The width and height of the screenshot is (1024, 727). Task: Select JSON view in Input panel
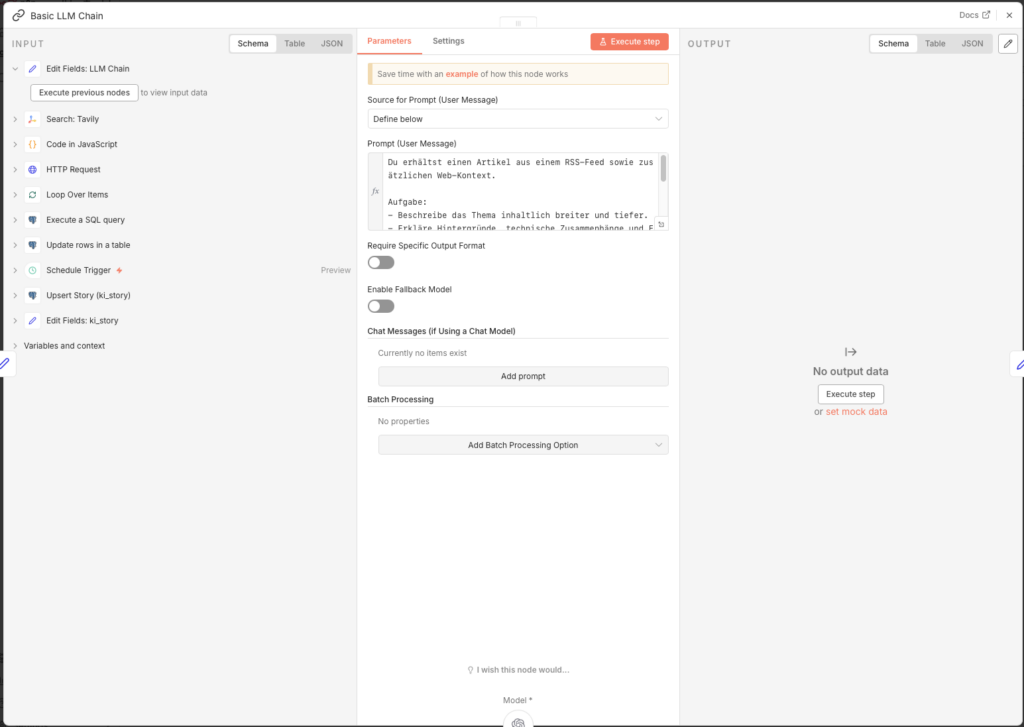(x=332, y=44)
